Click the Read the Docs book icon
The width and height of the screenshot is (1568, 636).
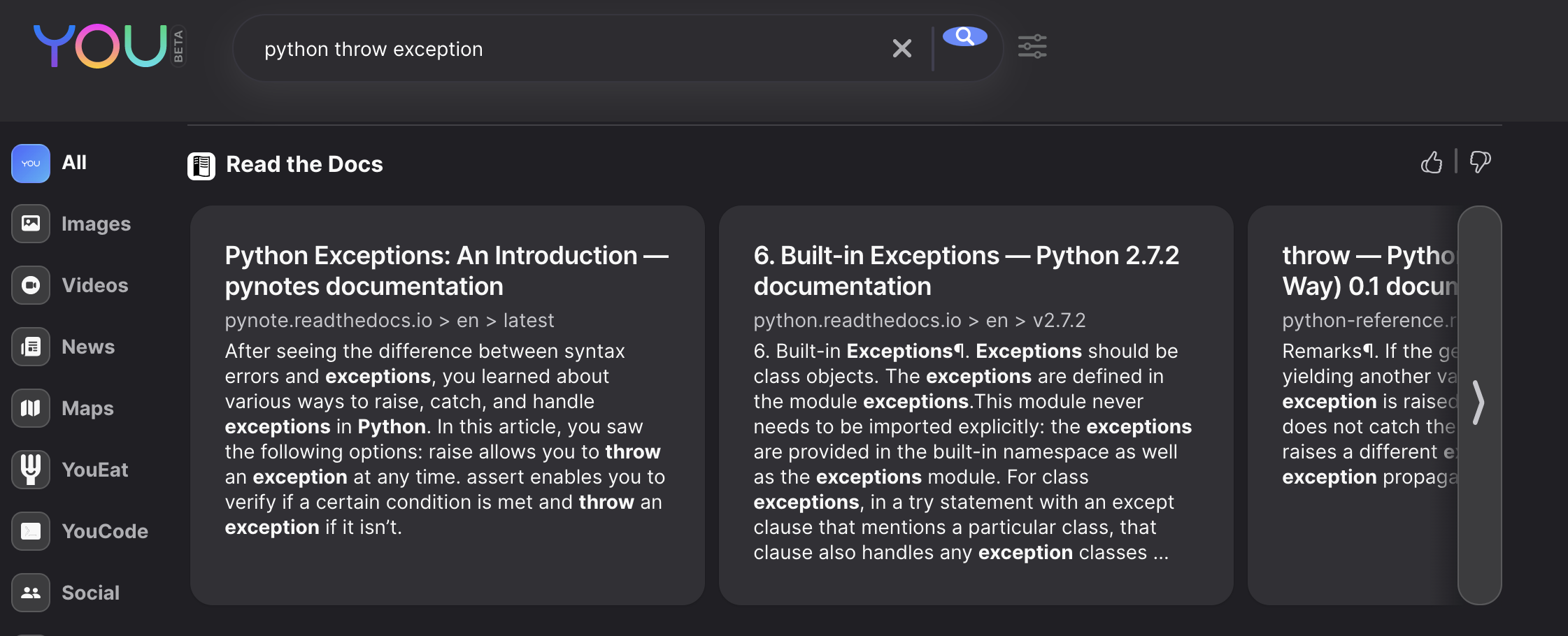pyautogui.click(x=201, y=166)
